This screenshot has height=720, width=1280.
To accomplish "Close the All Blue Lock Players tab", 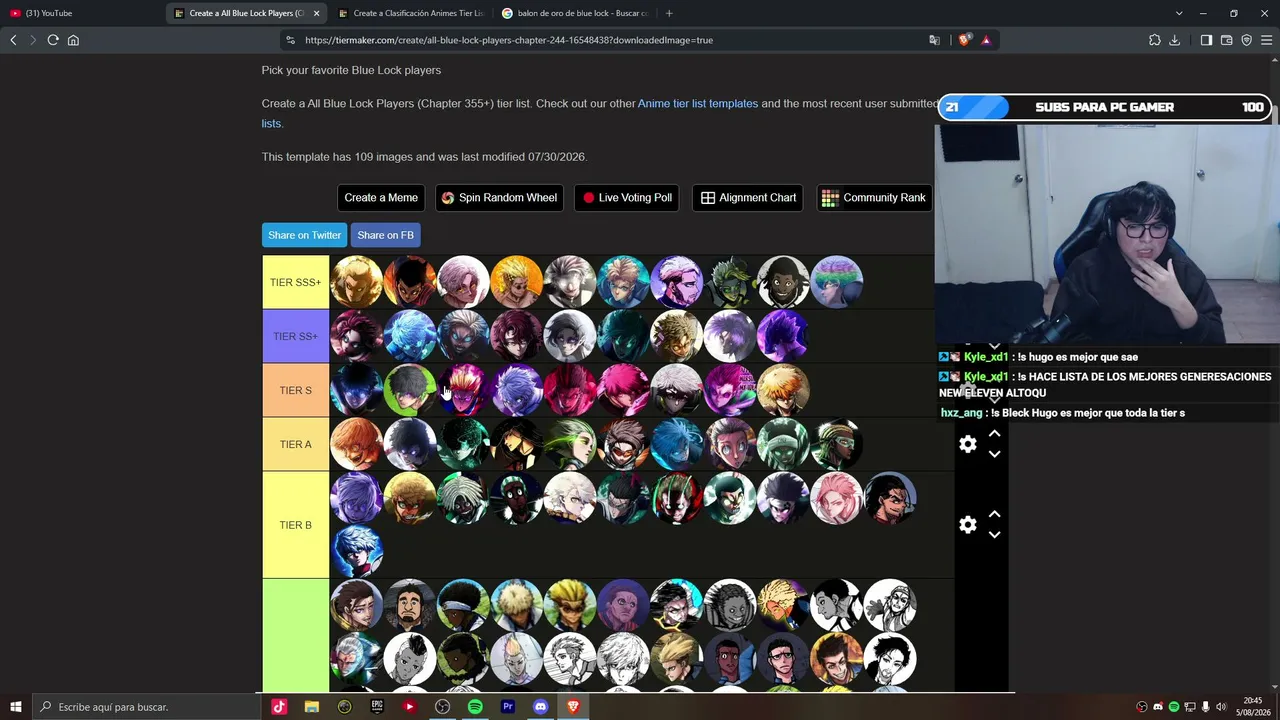I will click(x=317, y=13).
